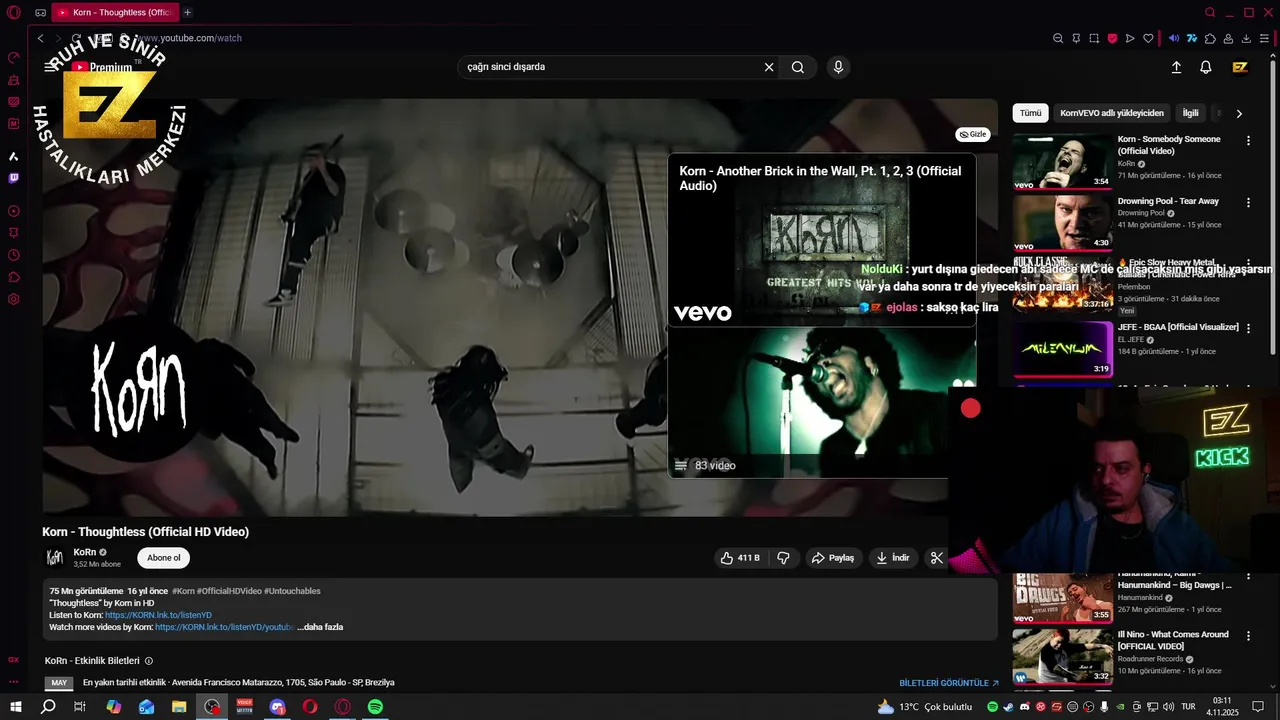
Task: Open the ad blocker shield icon
Action: (x=1112, y=39)
